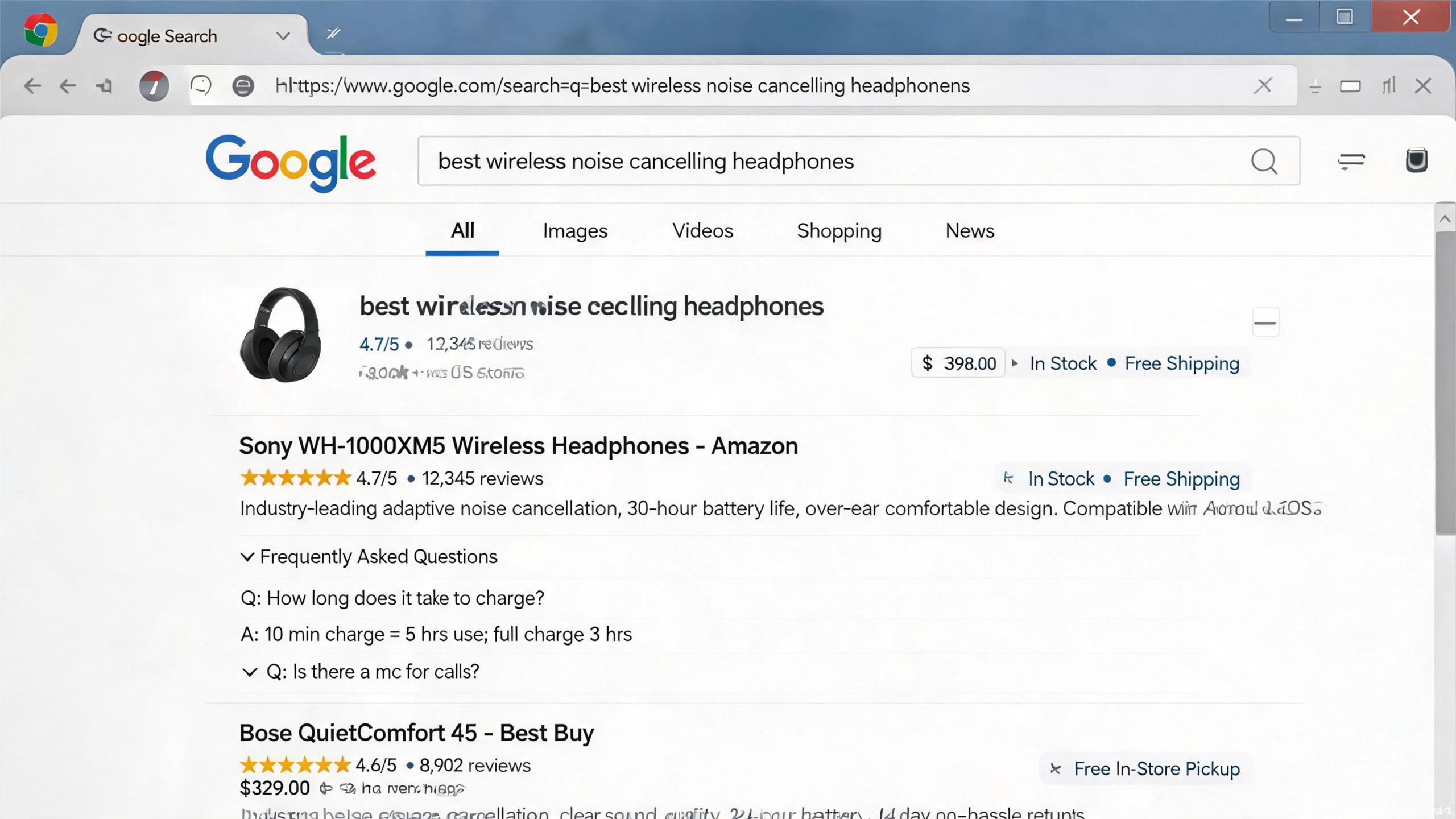Collapse the Frequently Asked Questions section
The width and height of the screenshot is (1456, 819).
pyautogui.click(x=247, y=556)
